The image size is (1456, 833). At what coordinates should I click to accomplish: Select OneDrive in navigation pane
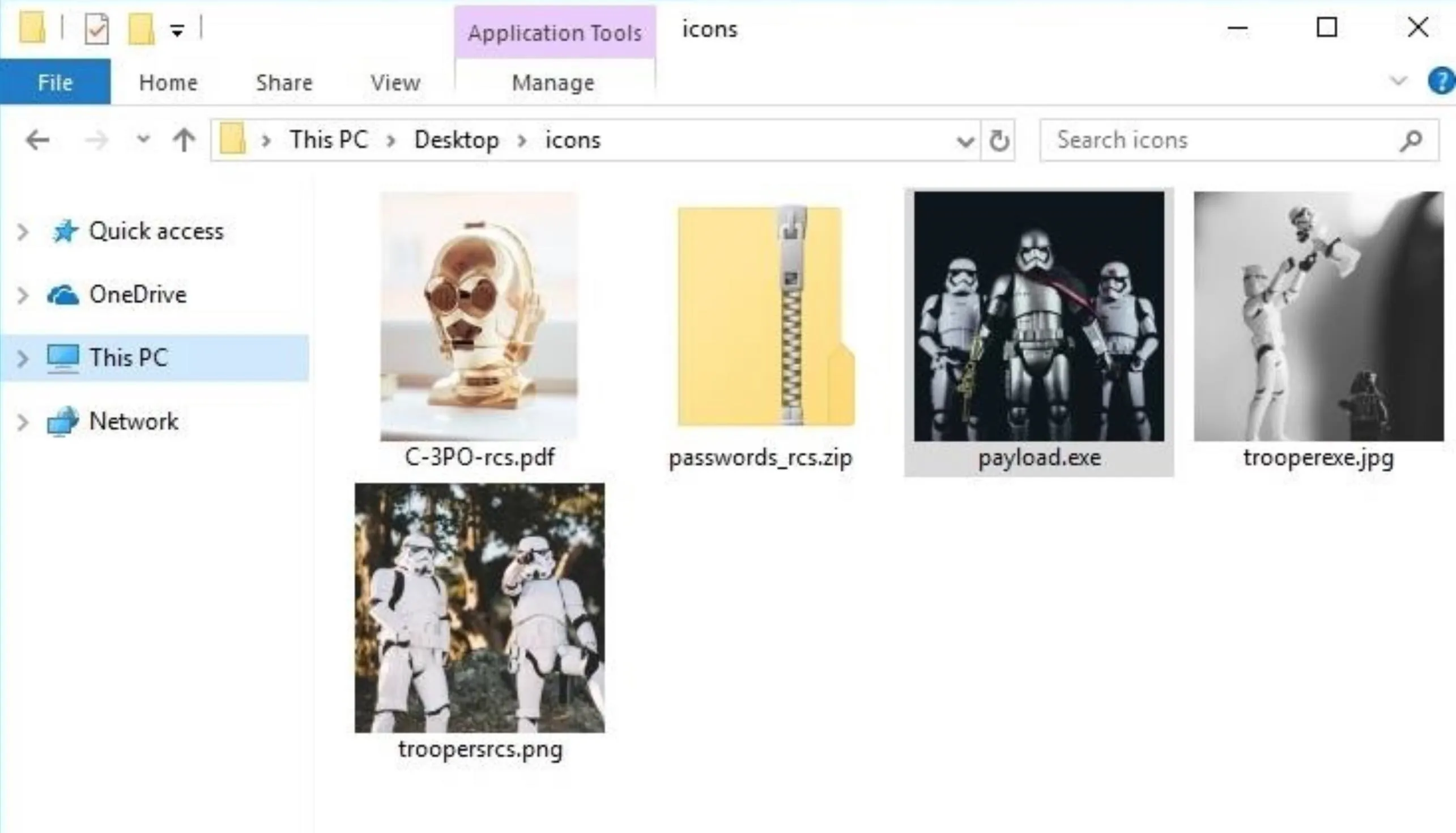138,295
